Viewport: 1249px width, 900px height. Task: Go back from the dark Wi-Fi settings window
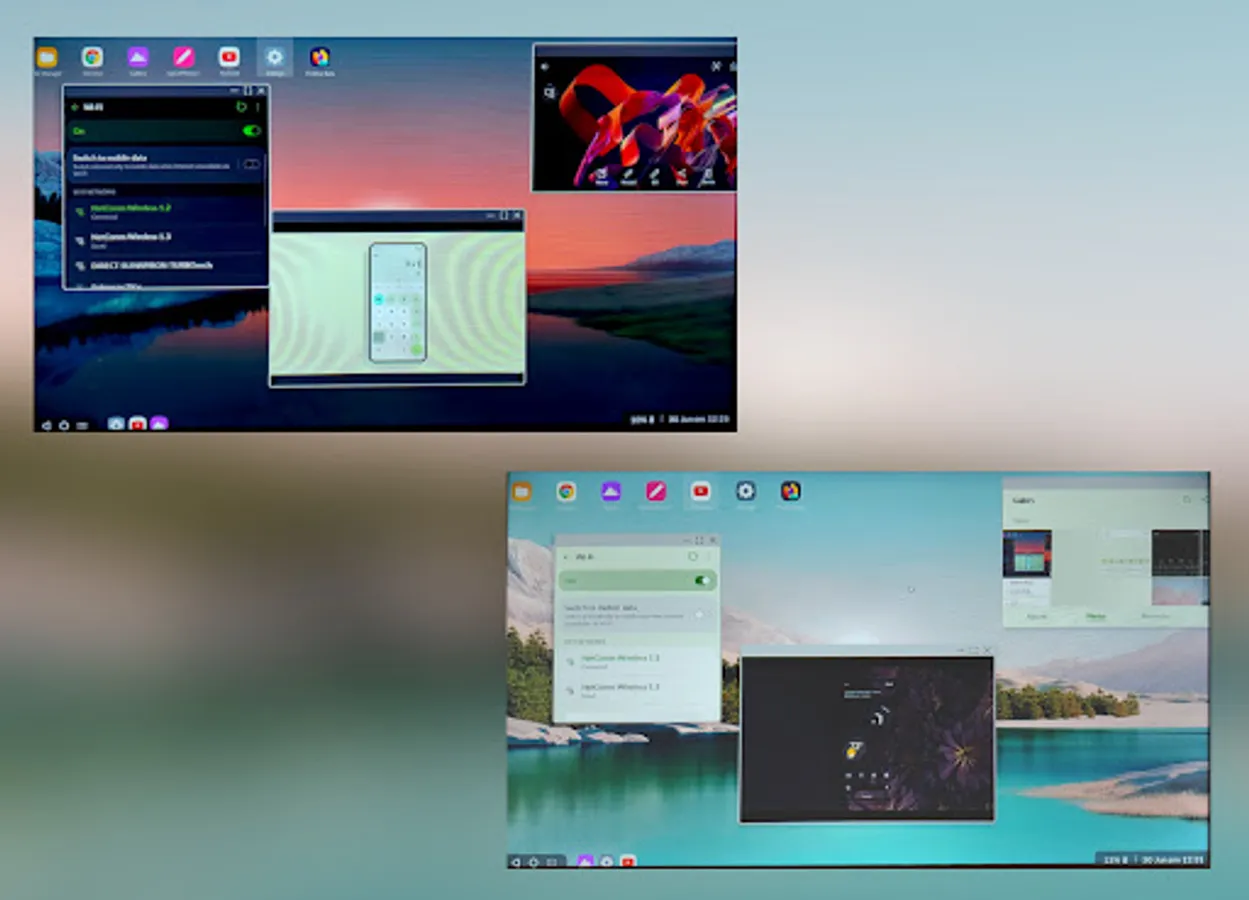point(74,106)
